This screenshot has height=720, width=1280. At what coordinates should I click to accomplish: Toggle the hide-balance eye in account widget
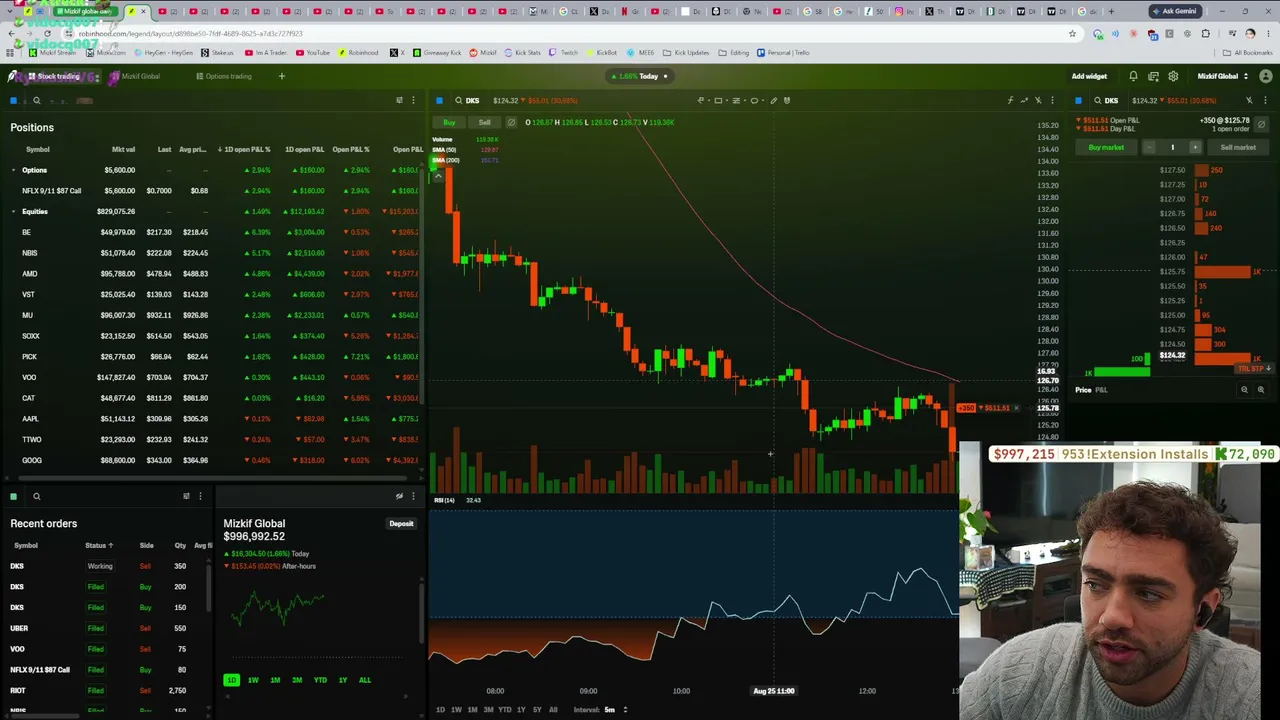pyautogui.click(x=399, y=496)
